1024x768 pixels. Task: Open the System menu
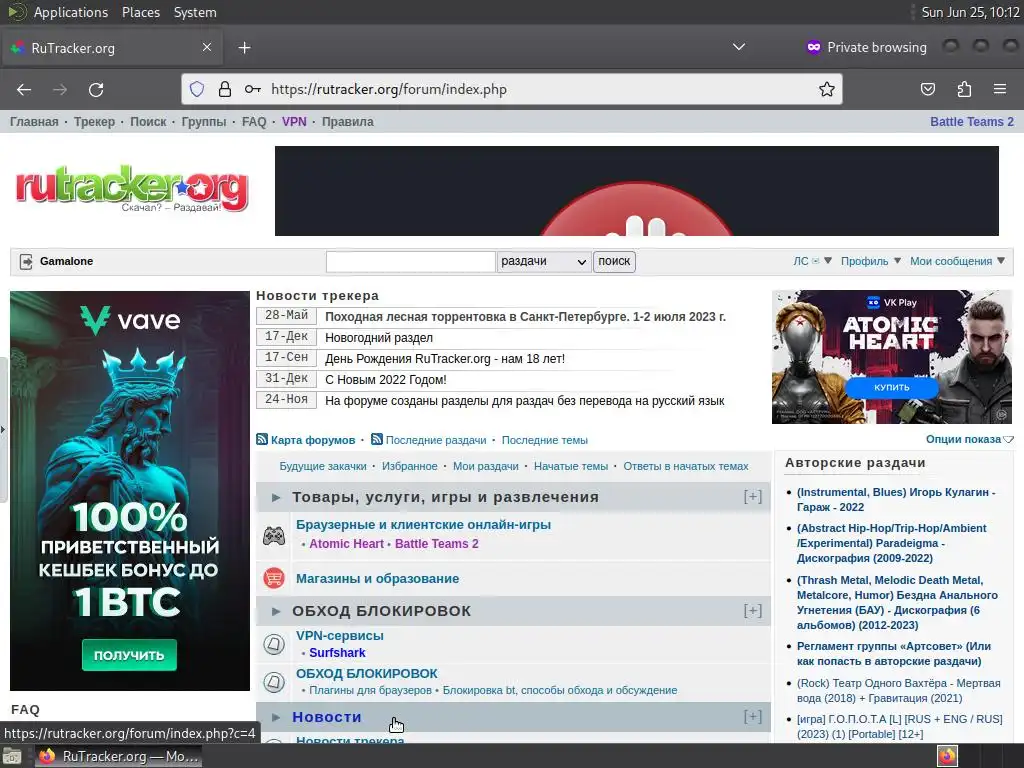tap(195, 12)
